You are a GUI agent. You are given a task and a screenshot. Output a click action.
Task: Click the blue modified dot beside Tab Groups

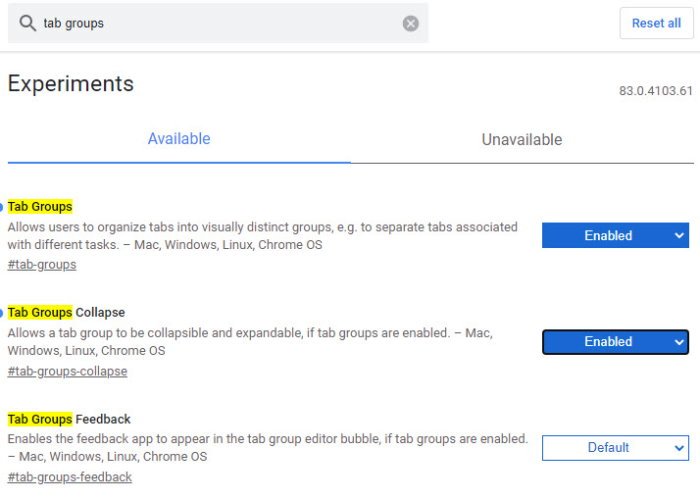(x=2, y=207)
